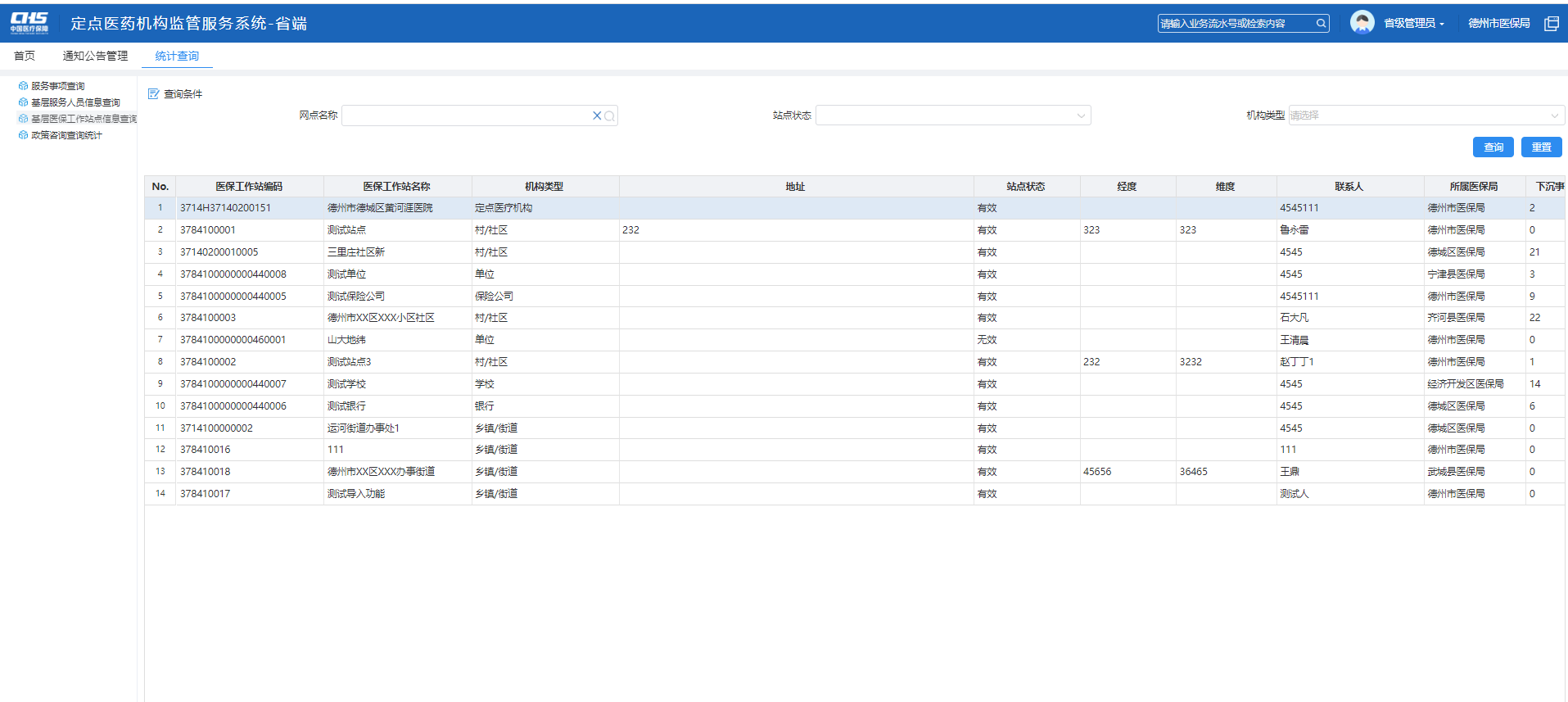Click the edit icon next to 查询条件
Viewport: 1568px width, 702px height.
pos(153,94)
